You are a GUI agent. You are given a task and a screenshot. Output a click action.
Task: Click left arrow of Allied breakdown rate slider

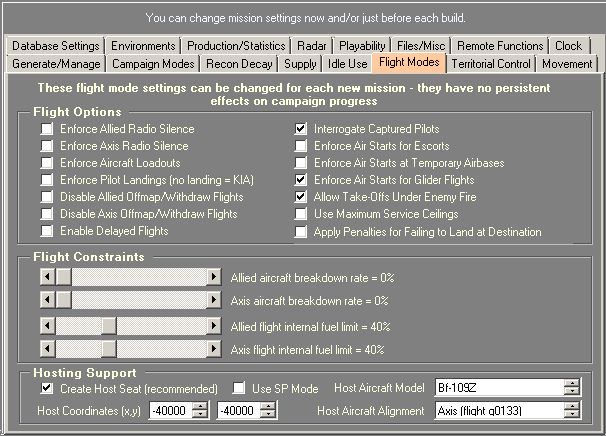point(46,276)
